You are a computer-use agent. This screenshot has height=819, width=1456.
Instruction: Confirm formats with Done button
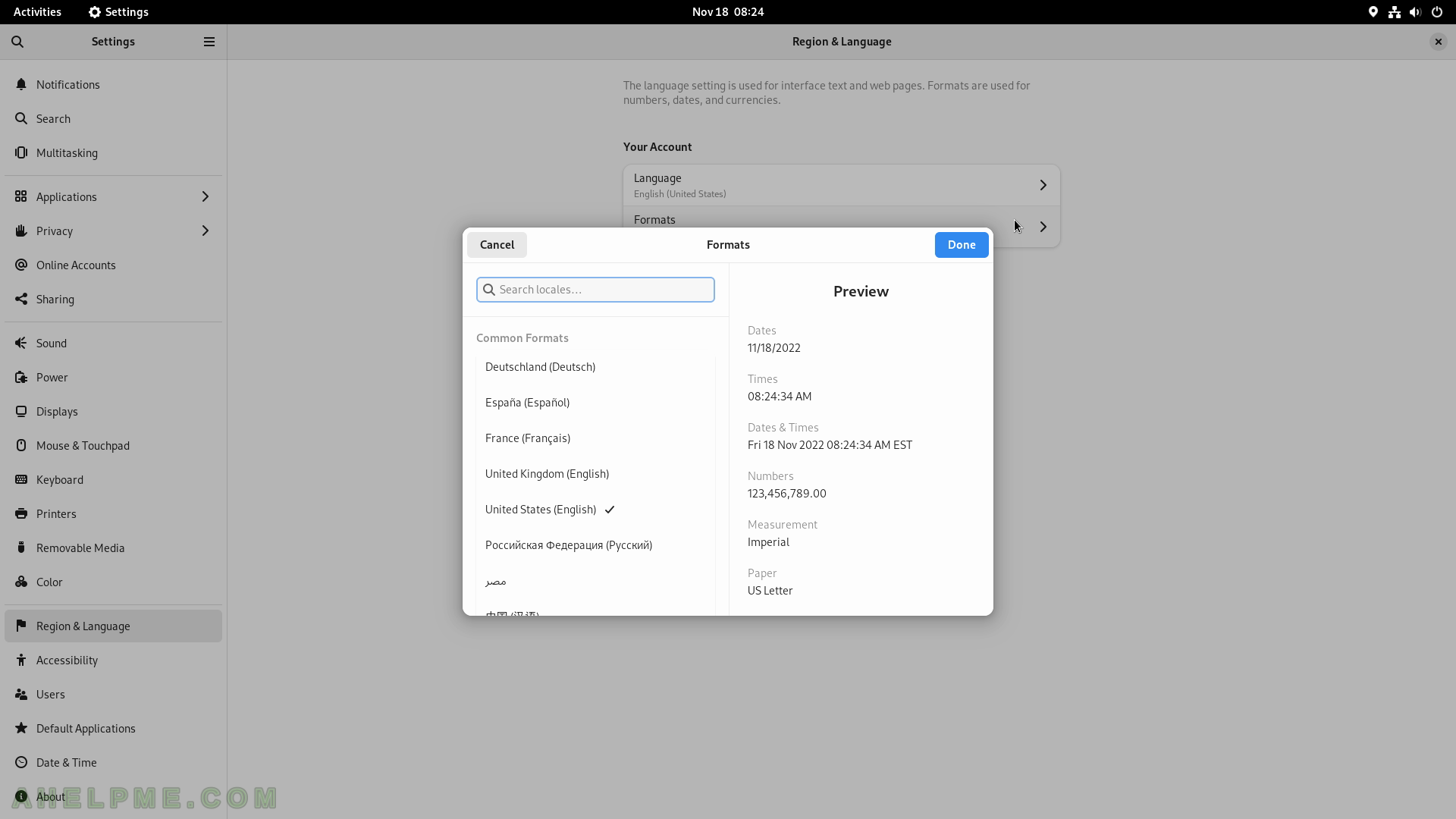(x=962, y=245)
